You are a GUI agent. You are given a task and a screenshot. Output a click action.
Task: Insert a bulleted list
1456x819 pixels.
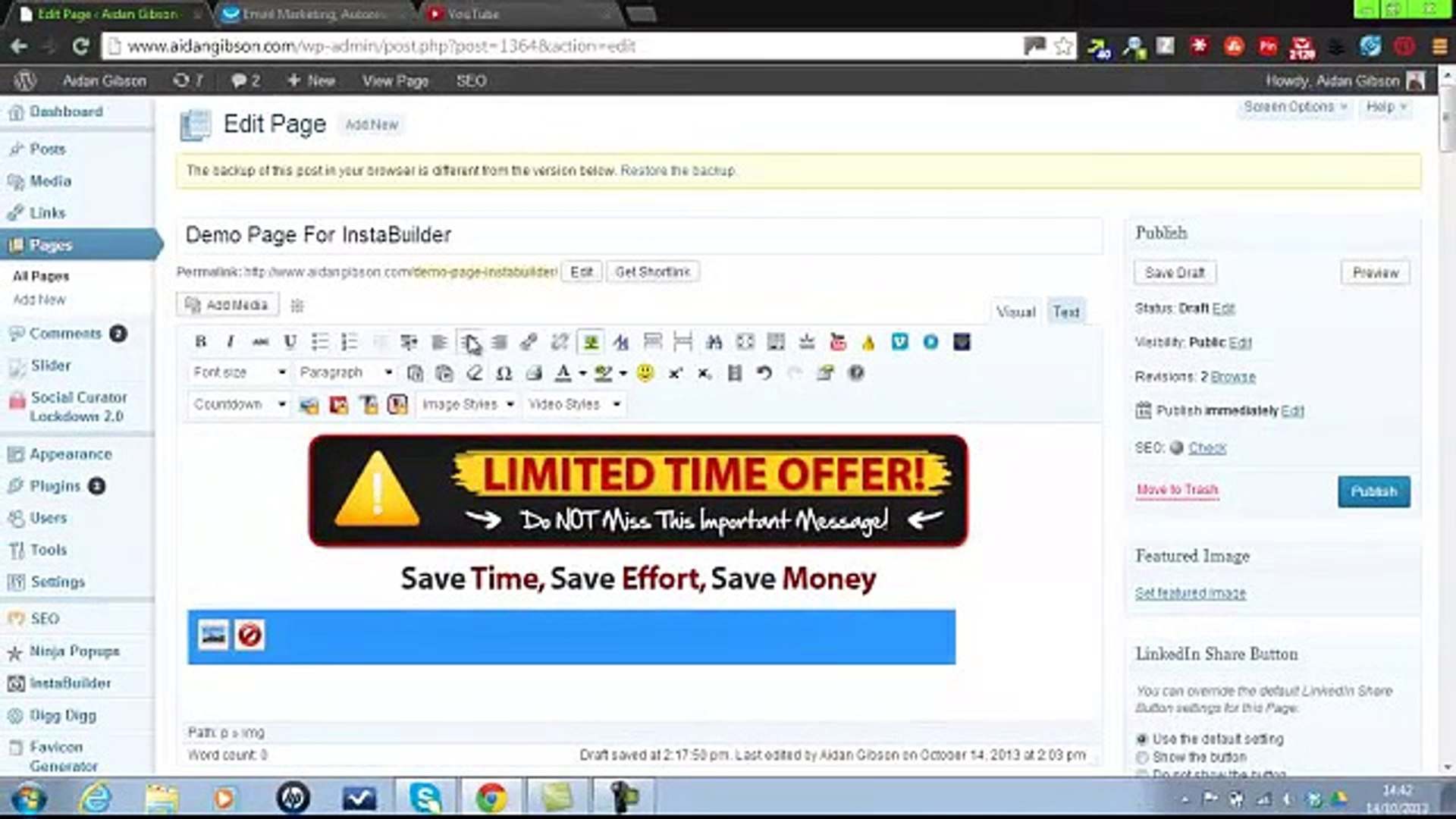[x=319, y=342]
